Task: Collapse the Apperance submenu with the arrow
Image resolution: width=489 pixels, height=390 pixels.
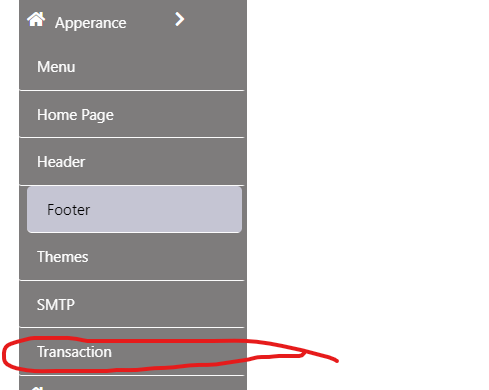Action: (180, 19)
